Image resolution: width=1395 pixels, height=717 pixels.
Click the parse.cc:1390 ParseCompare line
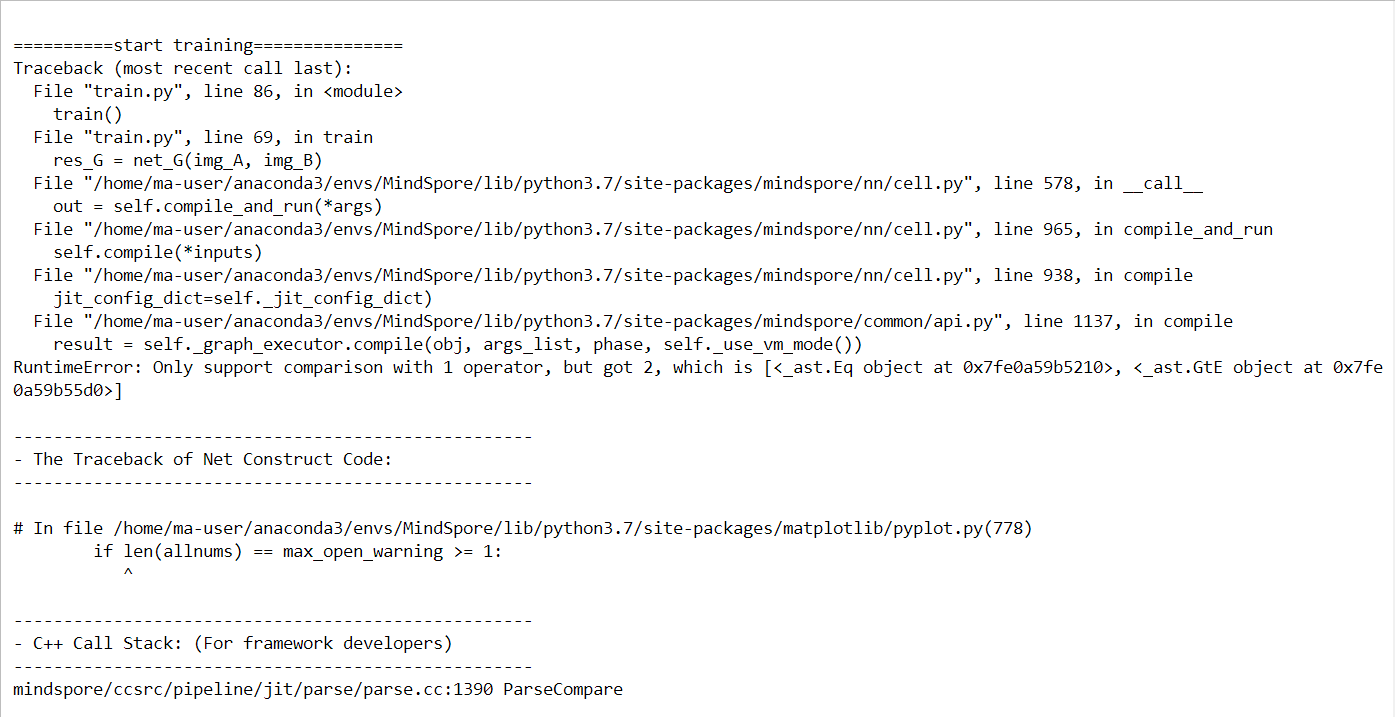pos(318,689)
